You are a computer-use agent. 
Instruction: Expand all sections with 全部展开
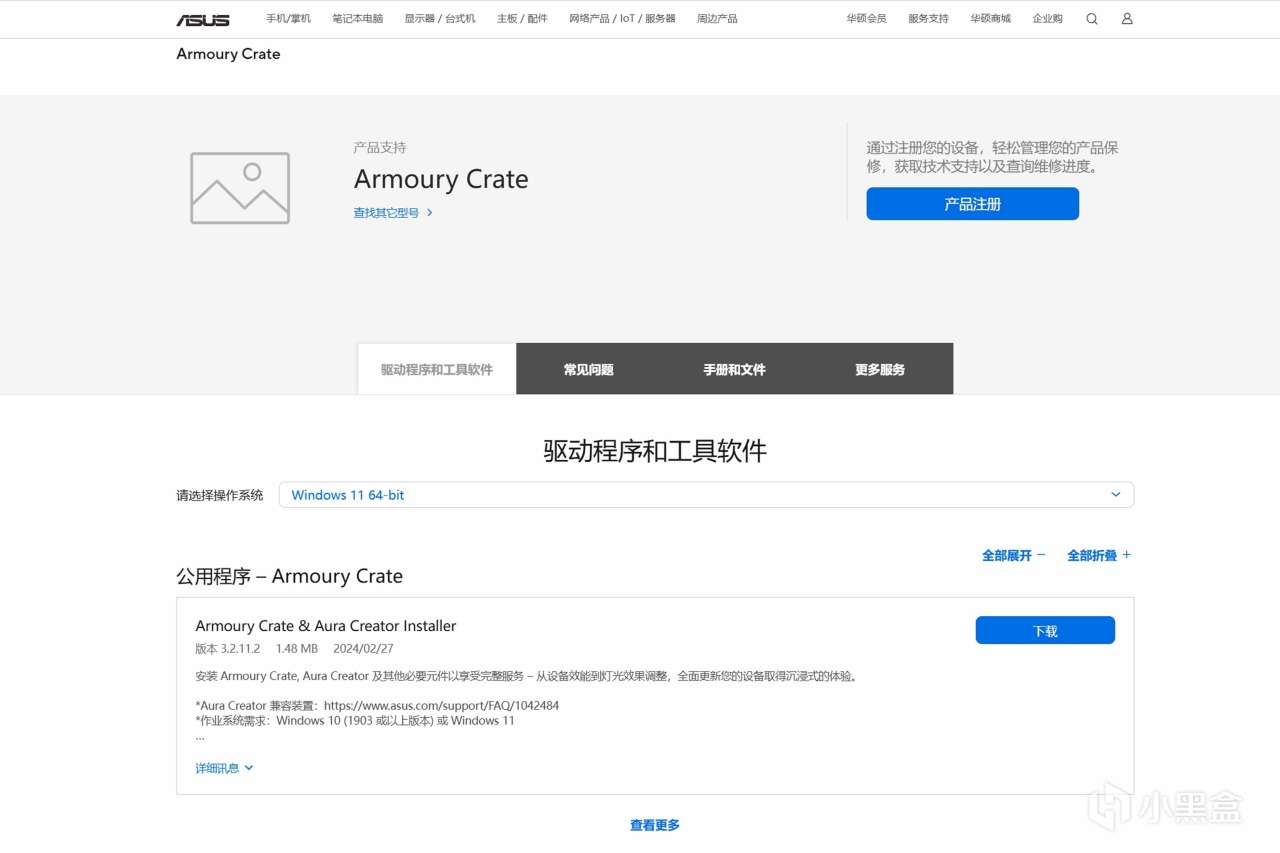[1013, 555]
